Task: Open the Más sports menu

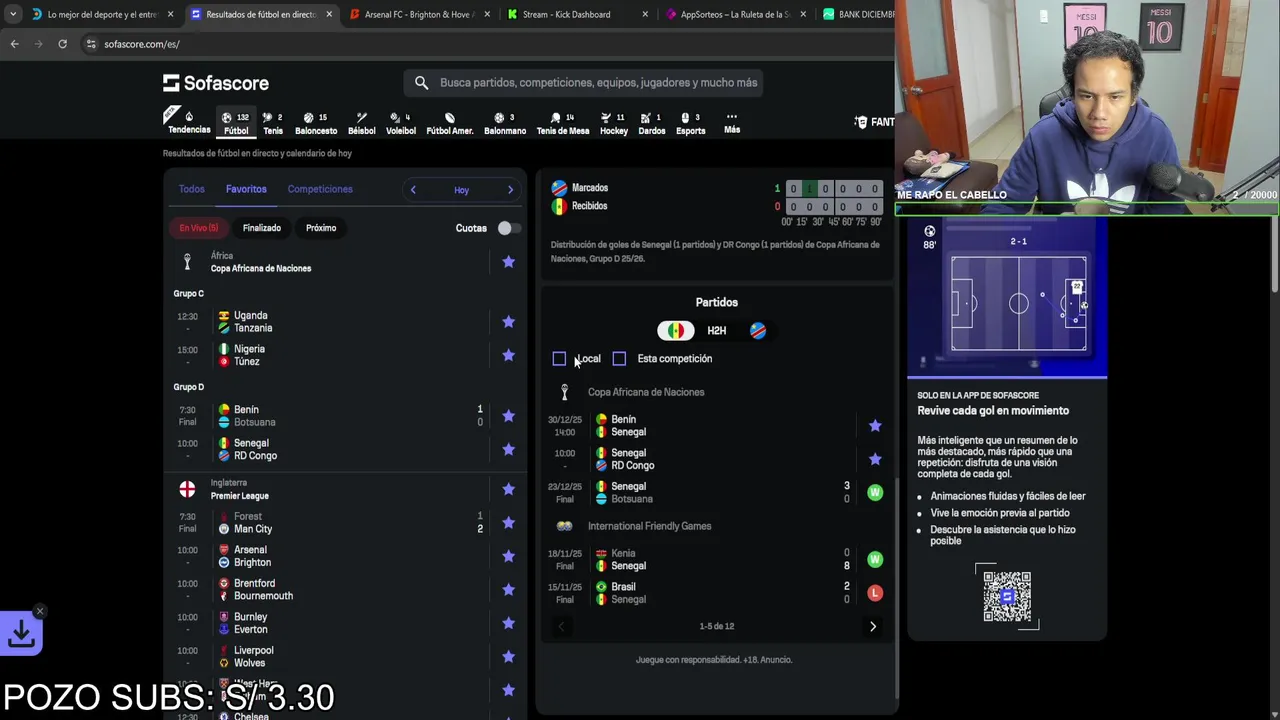Action: coord(732,123)
